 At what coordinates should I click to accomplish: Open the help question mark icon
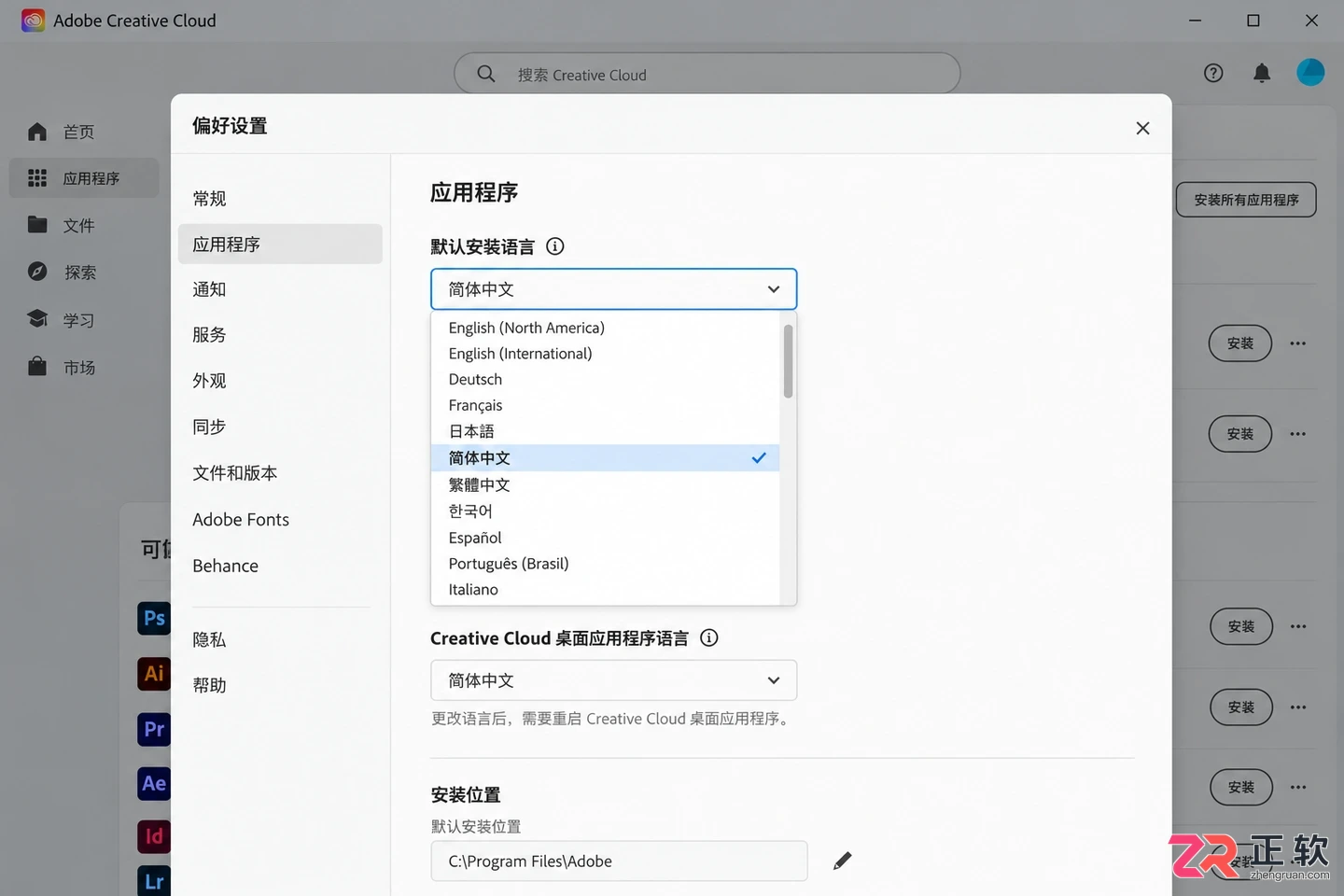point(1213,73)
